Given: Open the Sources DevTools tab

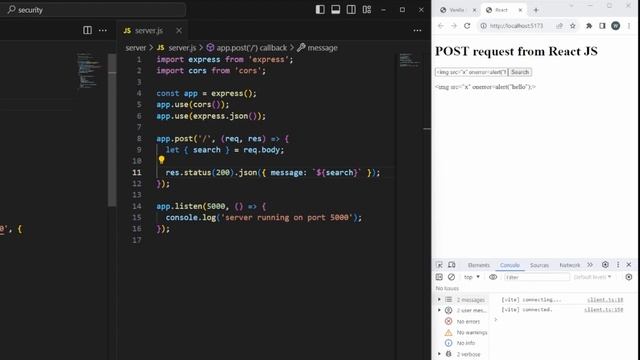Looking at the screenshot, I should point(539,265).
